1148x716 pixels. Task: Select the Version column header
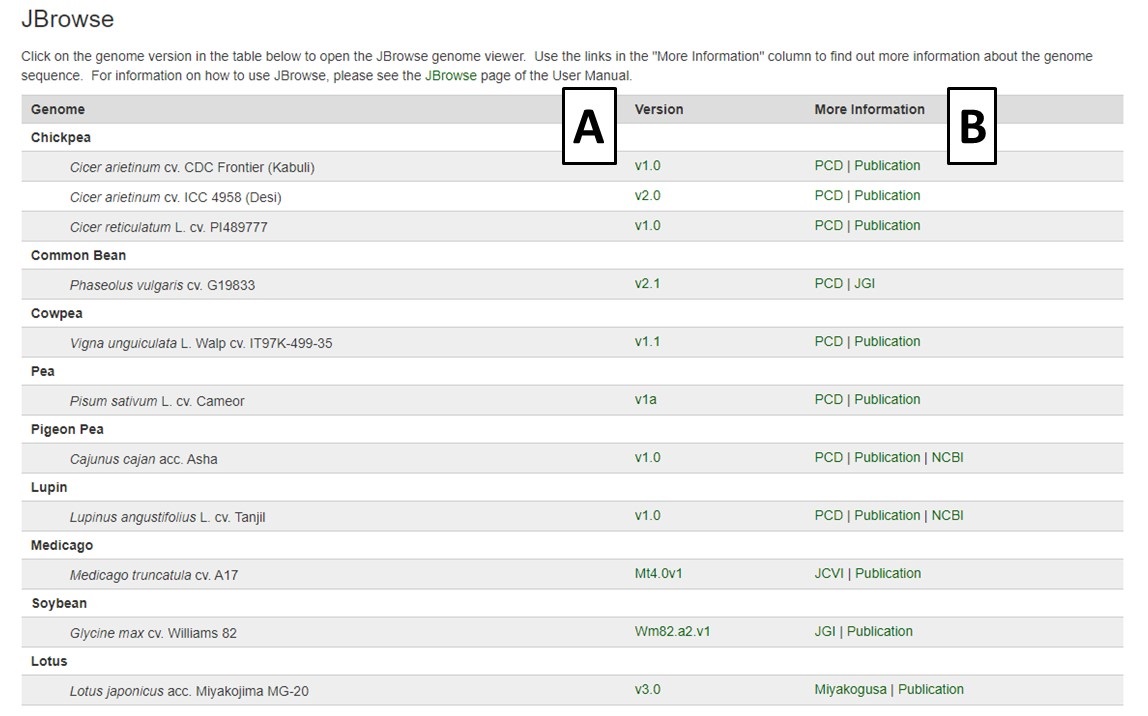click(659, 109)
